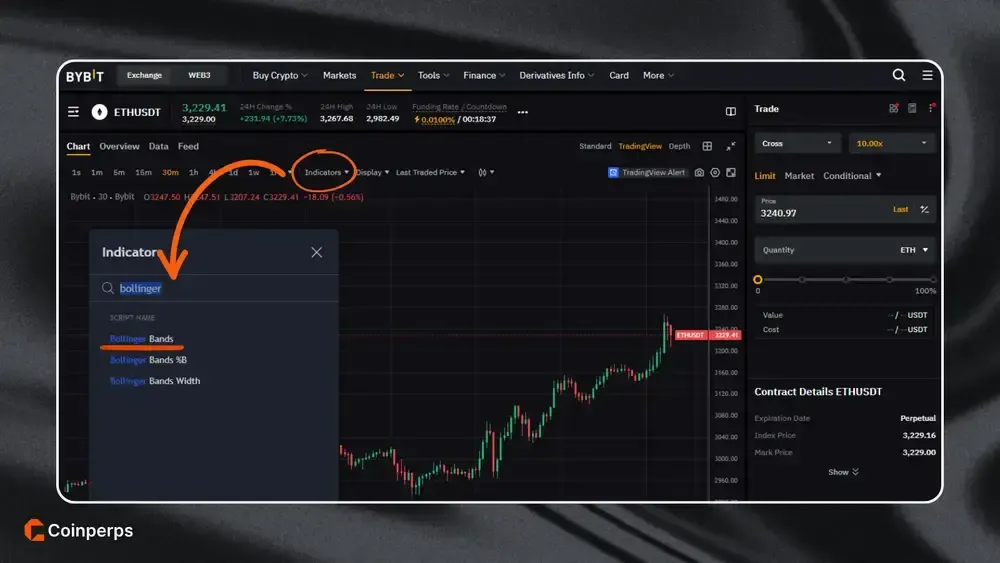
Task: Open the hamburger menu at top right
Action: [927, 75]
